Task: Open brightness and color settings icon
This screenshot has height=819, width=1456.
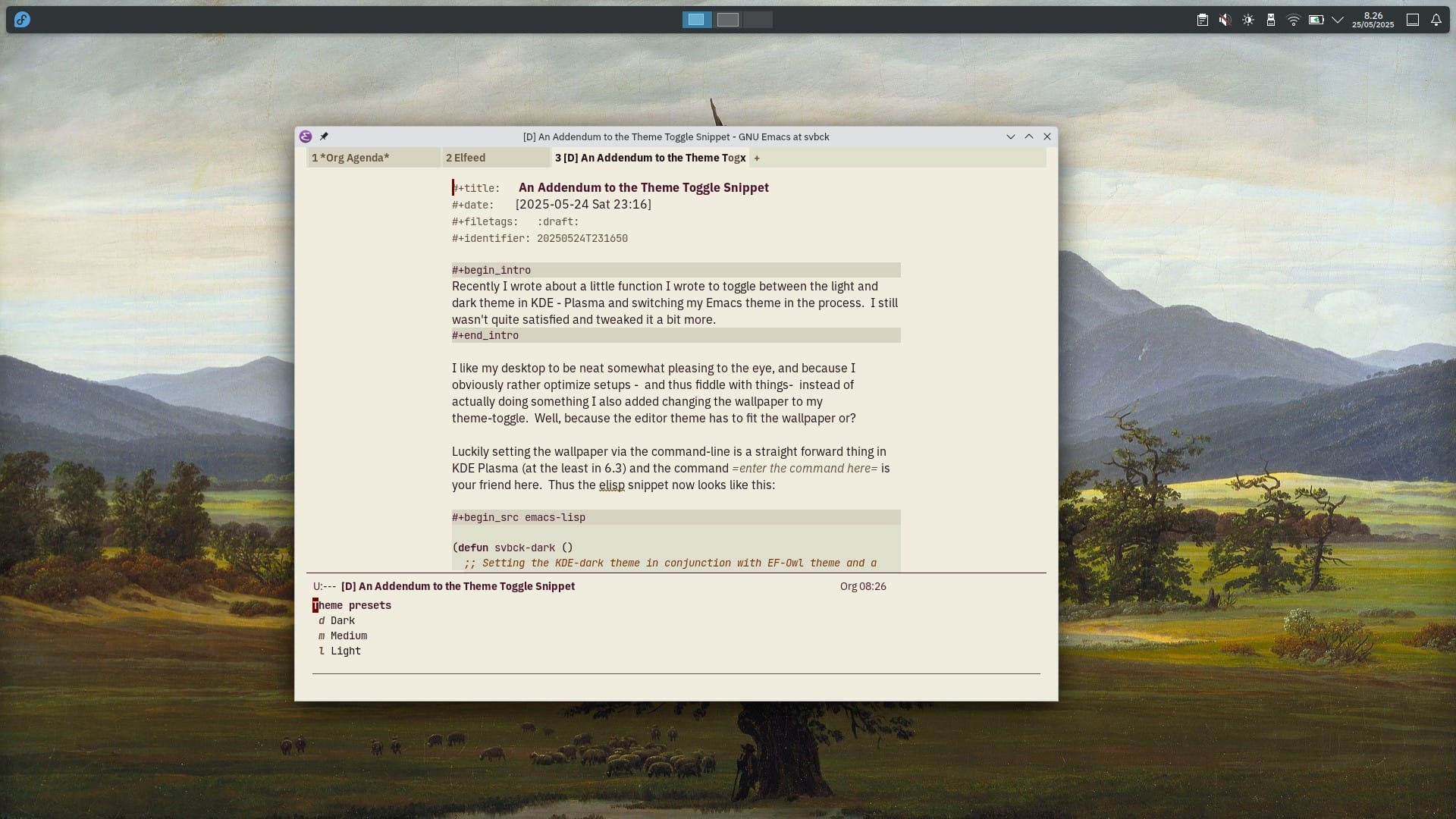Action: pos(1247,20)
